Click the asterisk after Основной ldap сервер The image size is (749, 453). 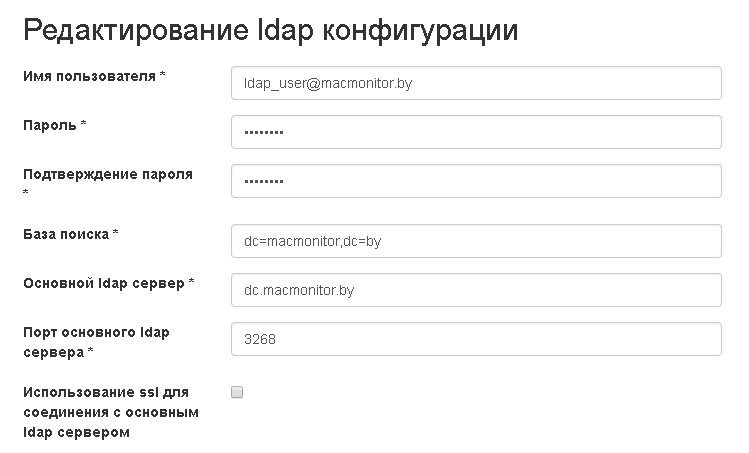191,283
